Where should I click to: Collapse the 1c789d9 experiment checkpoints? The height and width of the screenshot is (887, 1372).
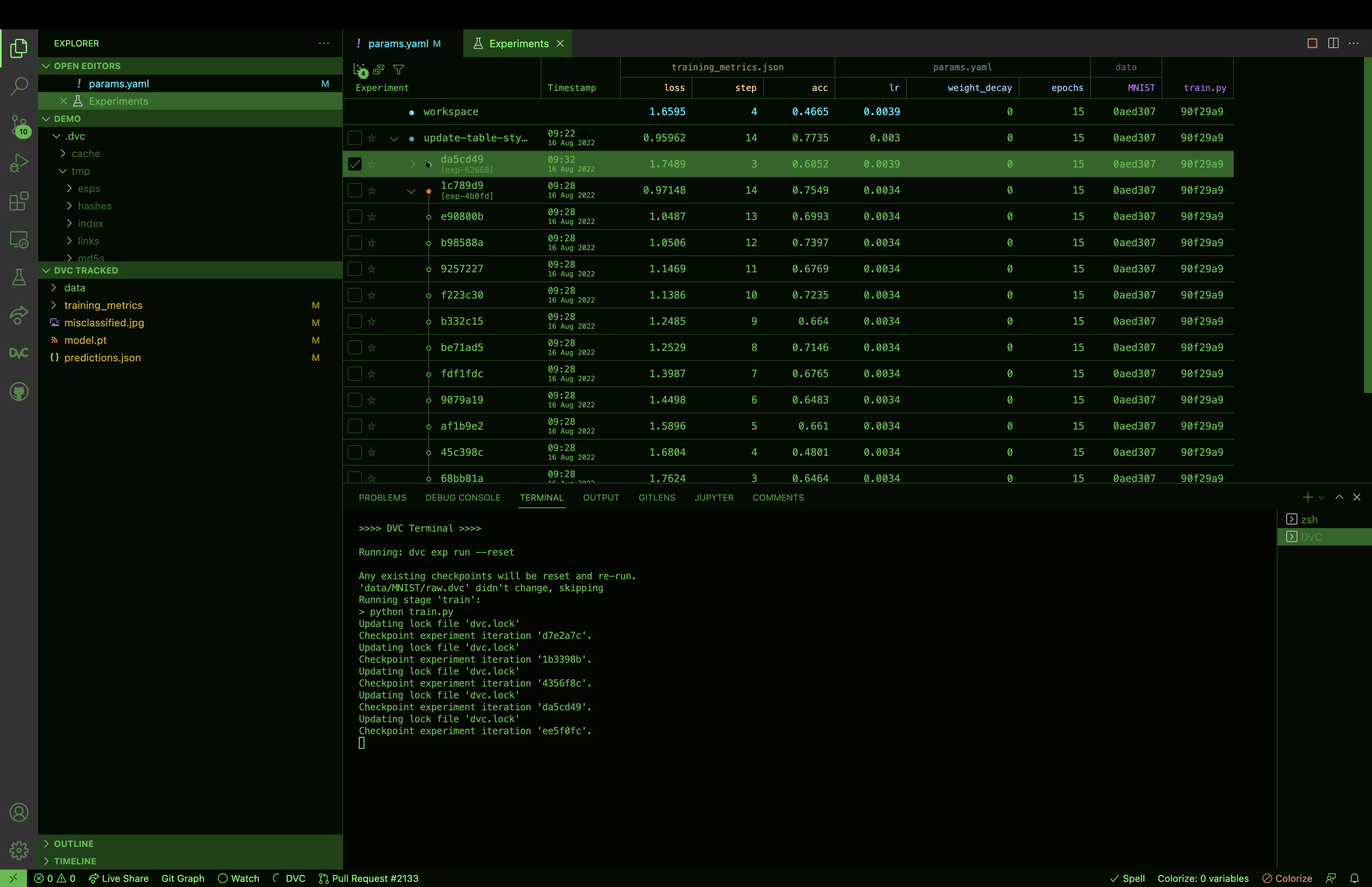[411, 191]
